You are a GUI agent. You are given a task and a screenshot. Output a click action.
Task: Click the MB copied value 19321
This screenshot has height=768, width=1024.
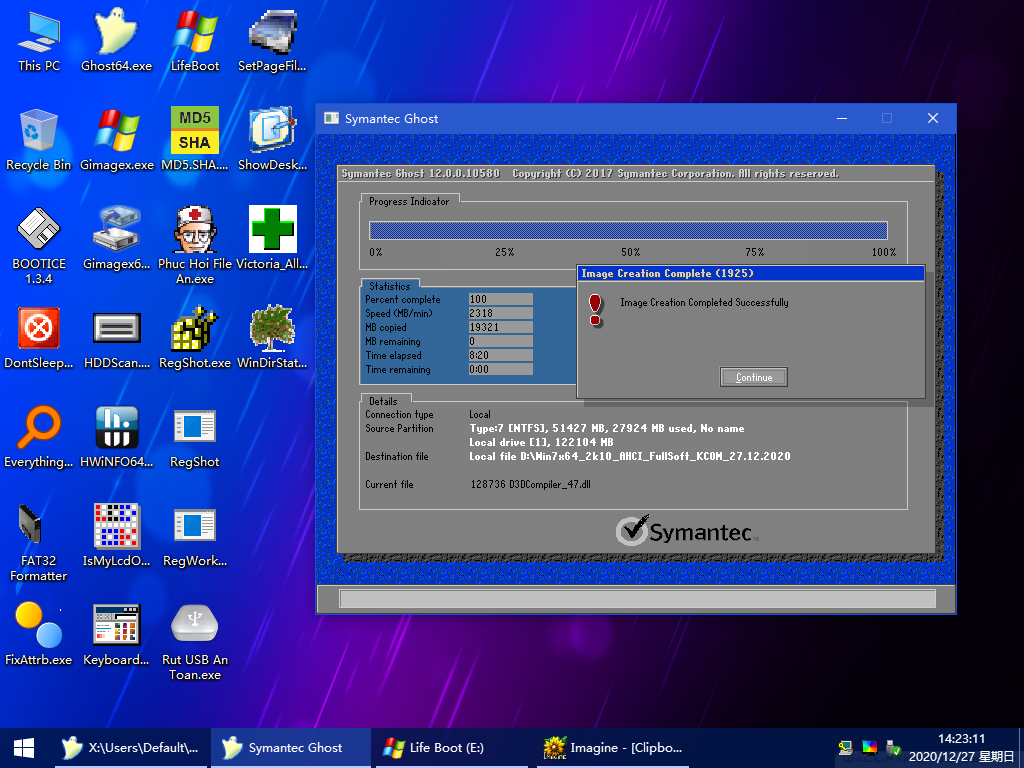tap(500, 327)
